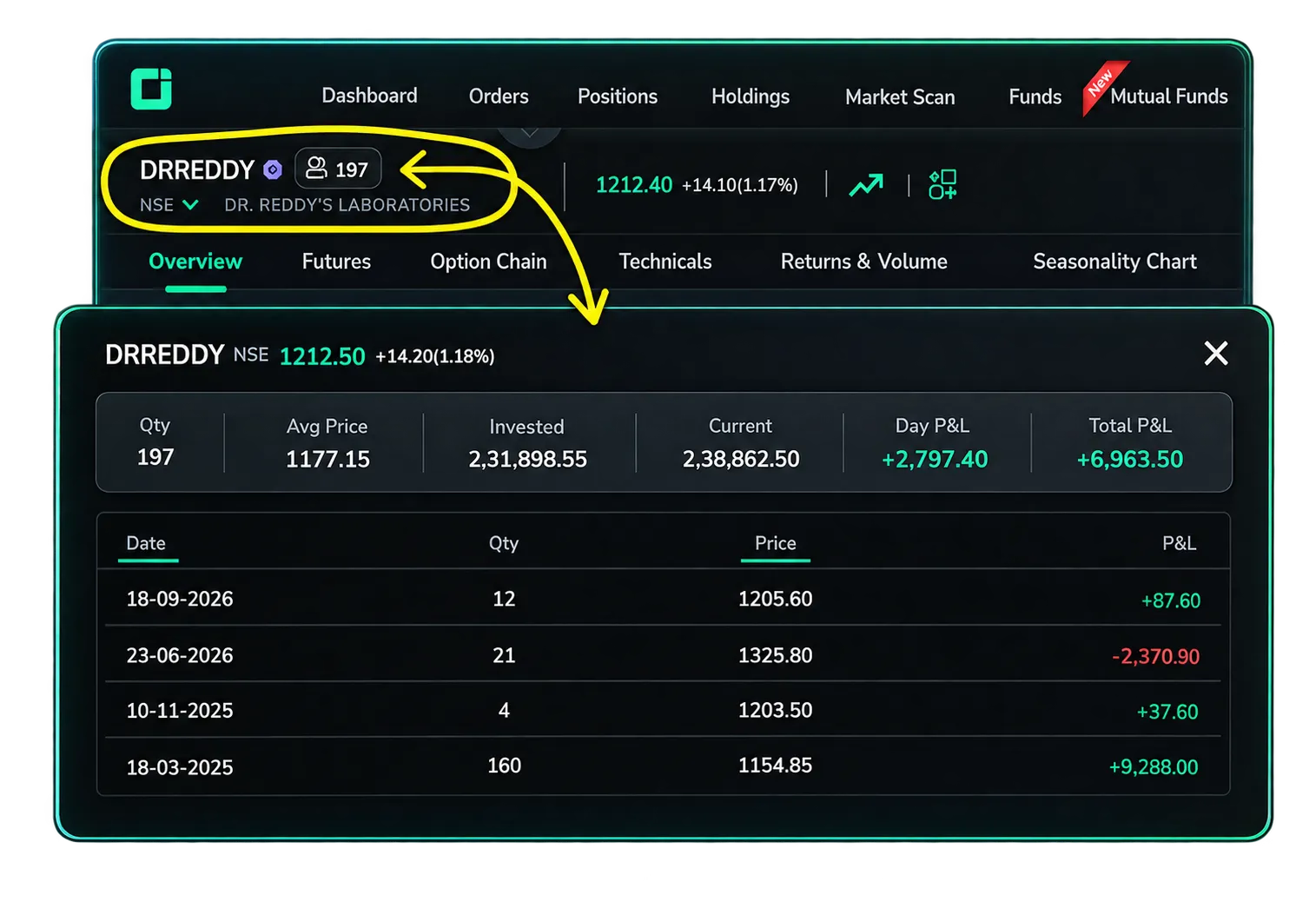This screenshot has width=1316, height=902.
Task: Click the Day P&L value +2,797.40
Action: (935, 459)
